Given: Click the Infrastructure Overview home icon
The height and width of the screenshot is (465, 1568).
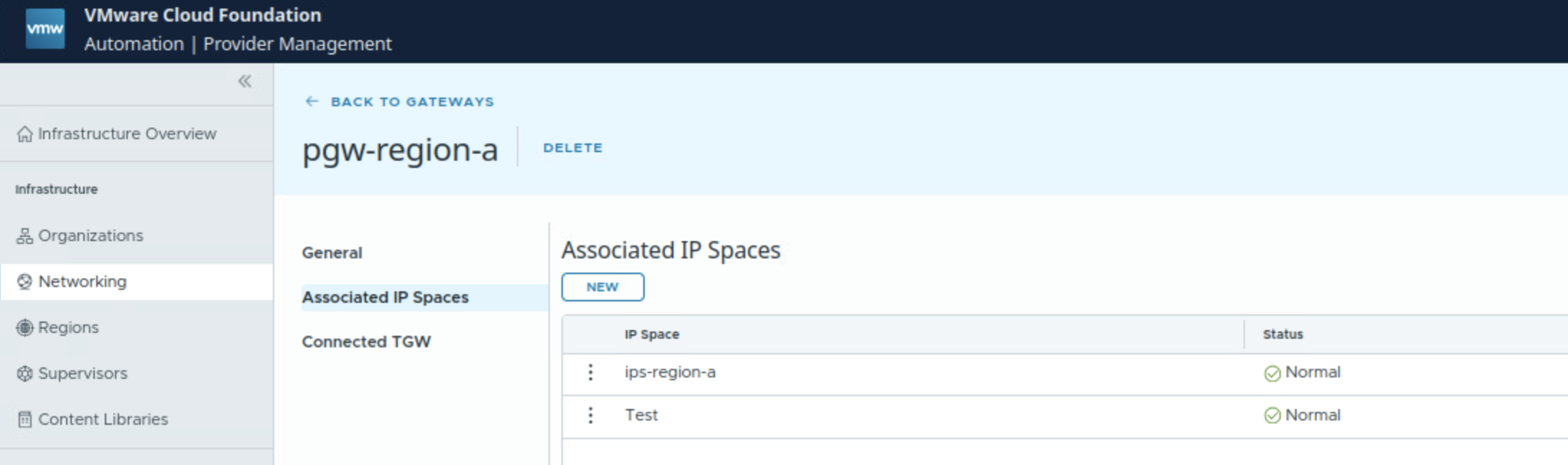Looking at the screenshot, I should click(25, 134).
